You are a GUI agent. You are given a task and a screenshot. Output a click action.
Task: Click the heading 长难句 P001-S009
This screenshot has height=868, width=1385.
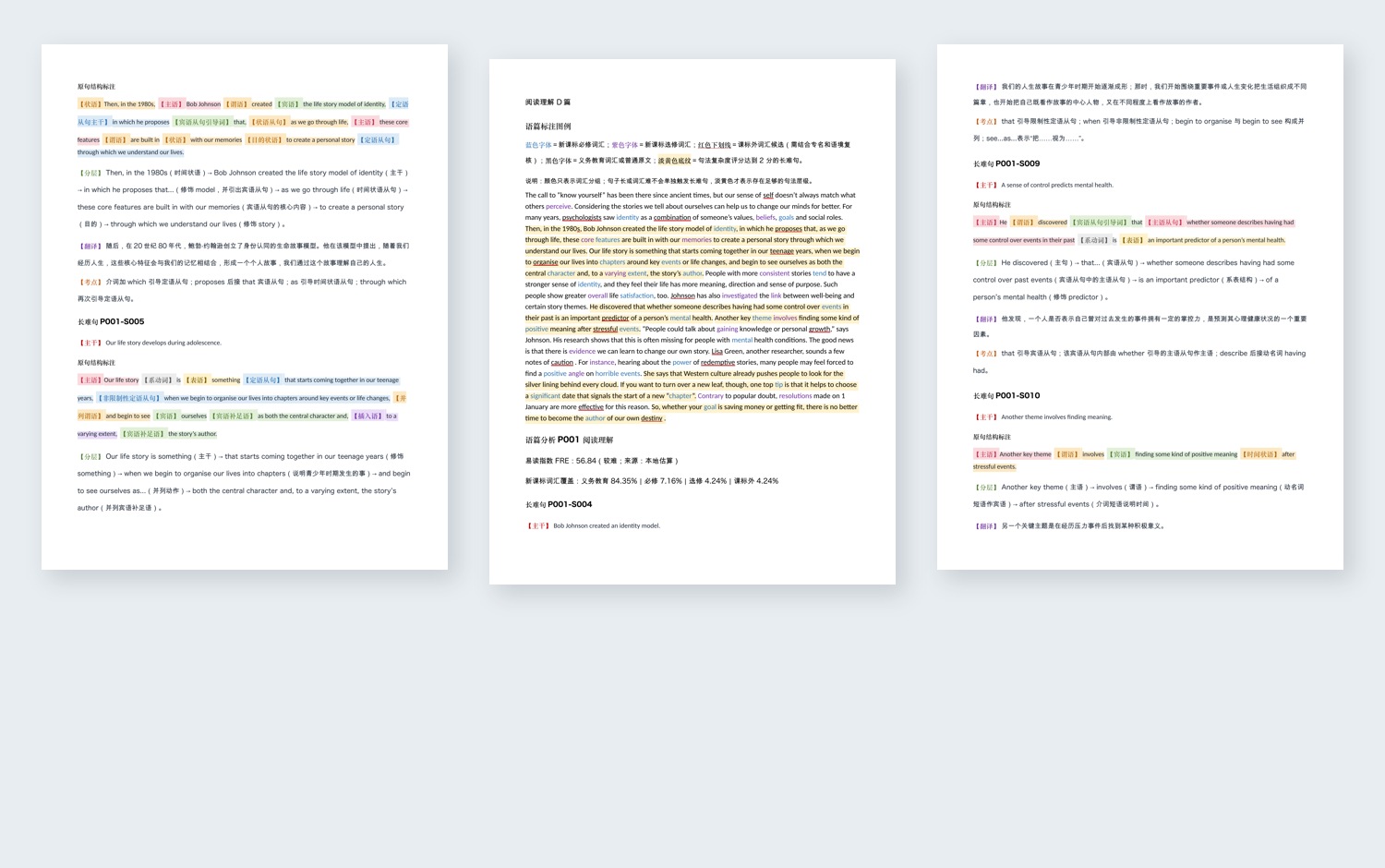pos(1006,163)
